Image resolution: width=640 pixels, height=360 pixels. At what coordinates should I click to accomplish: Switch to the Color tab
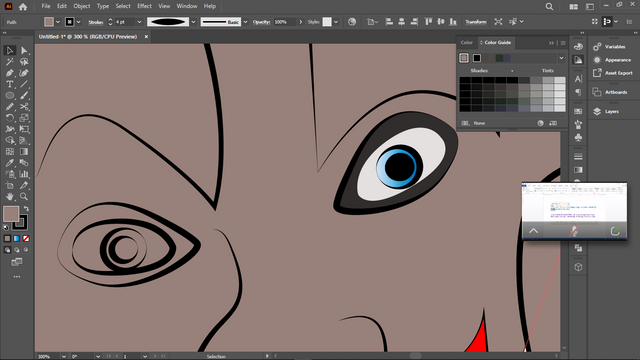pyautogui.click(x=467, y=42)
